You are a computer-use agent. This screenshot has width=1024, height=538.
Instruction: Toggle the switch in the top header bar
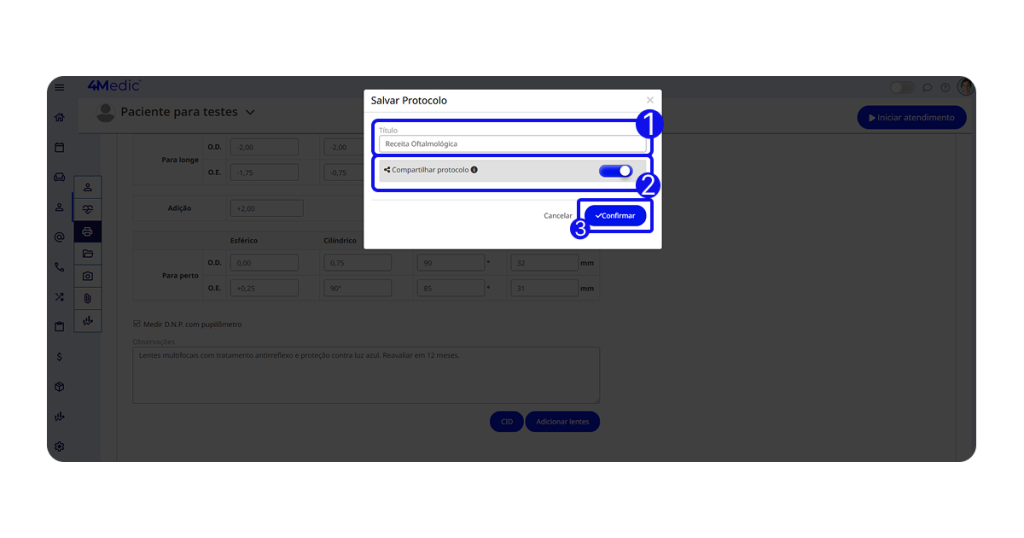click(x=901, y=88)
